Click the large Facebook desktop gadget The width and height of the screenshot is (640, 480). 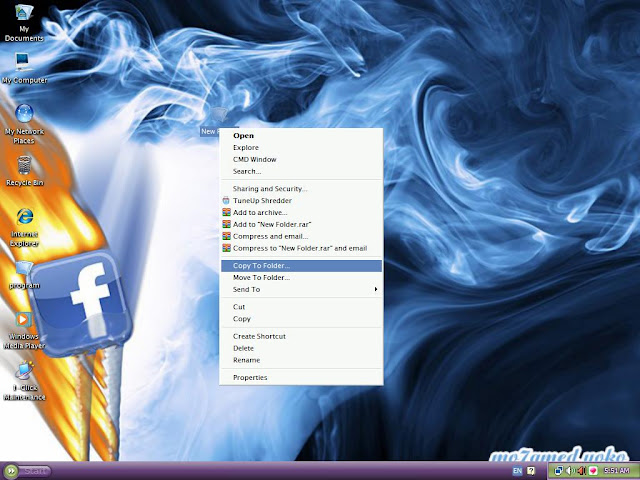(x=81, y=302)
